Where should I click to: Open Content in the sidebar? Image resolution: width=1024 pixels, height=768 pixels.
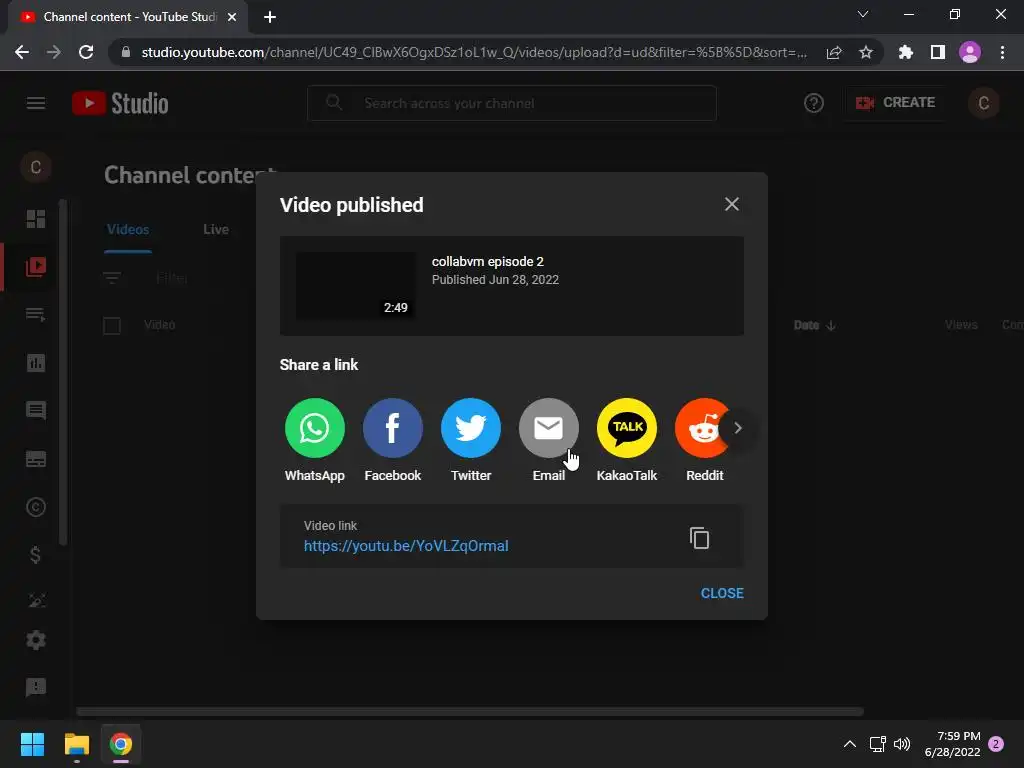tap(36, 266)
